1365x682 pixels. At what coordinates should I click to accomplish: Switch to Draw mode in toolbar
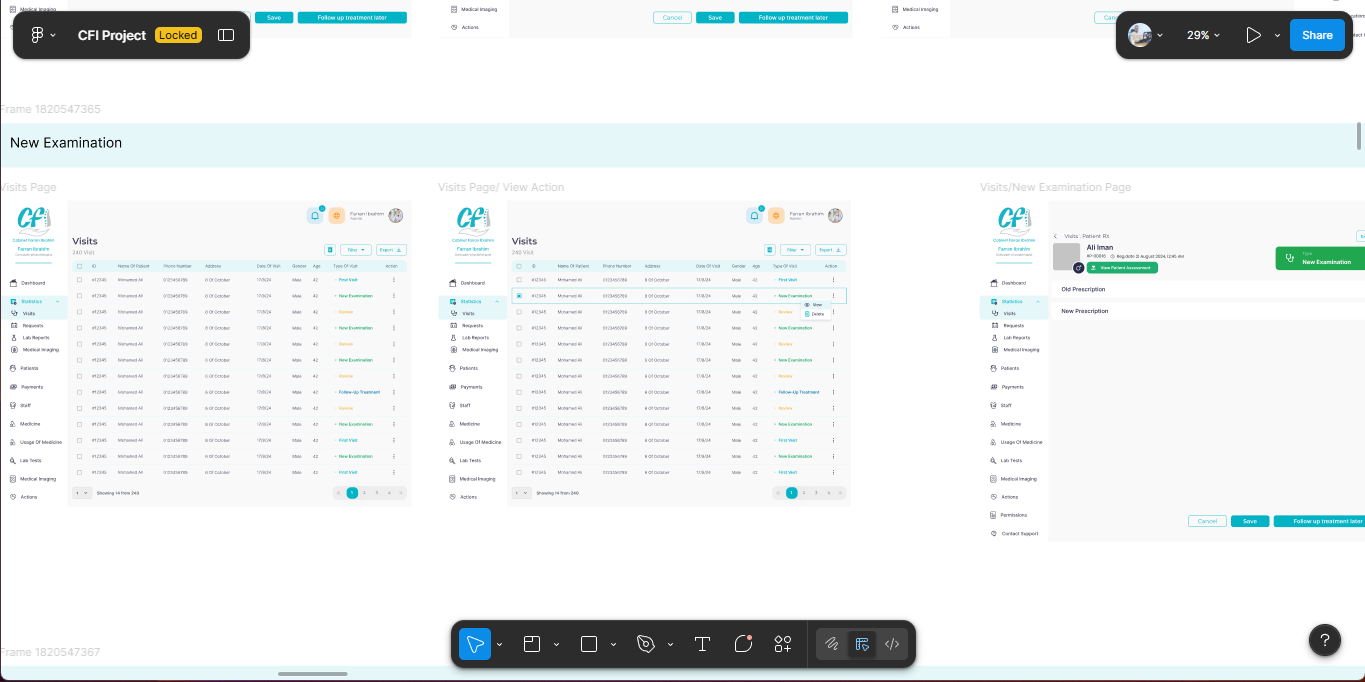[x=831, y=644]
